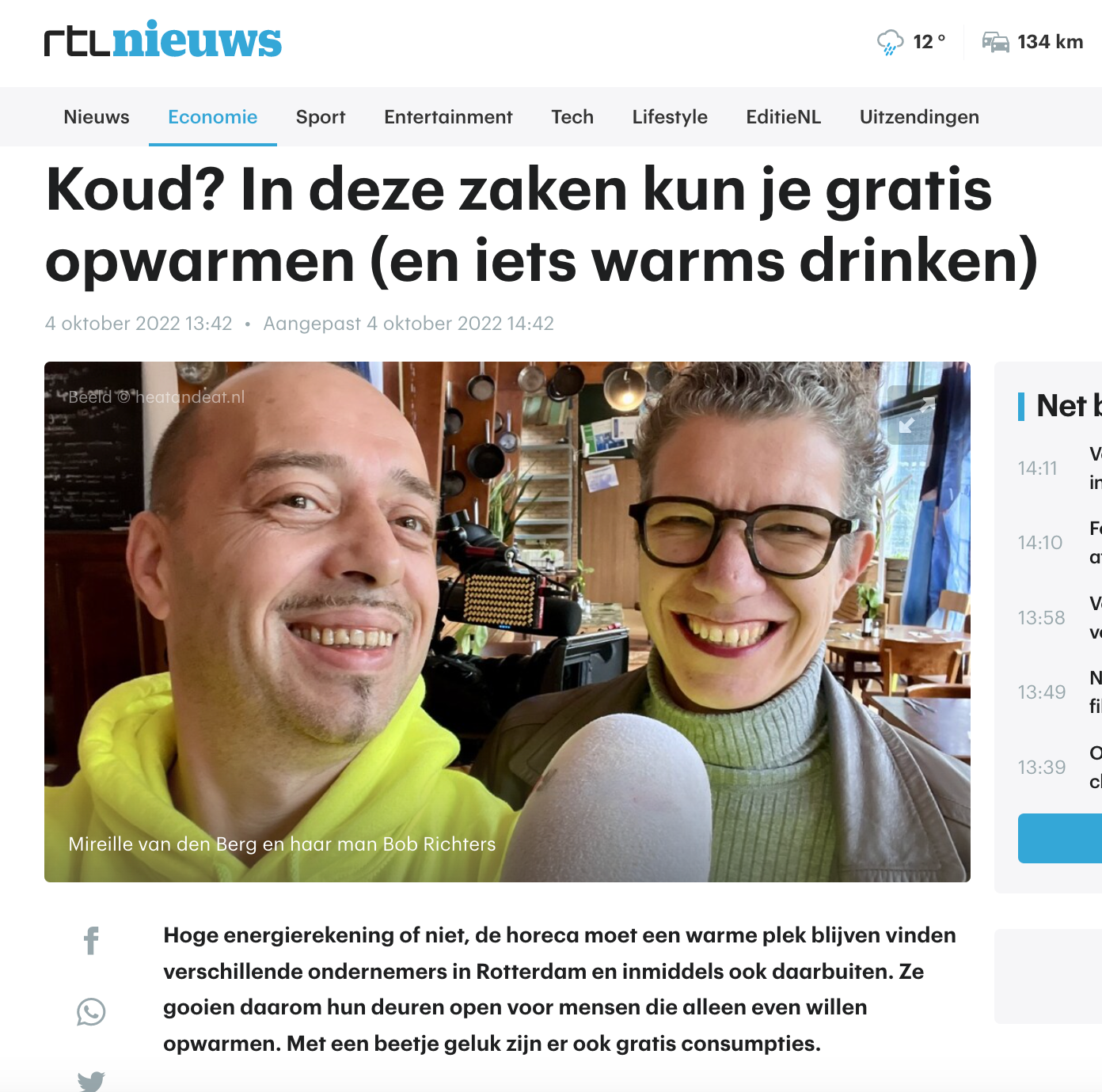Open the Entertainment section

448,117
